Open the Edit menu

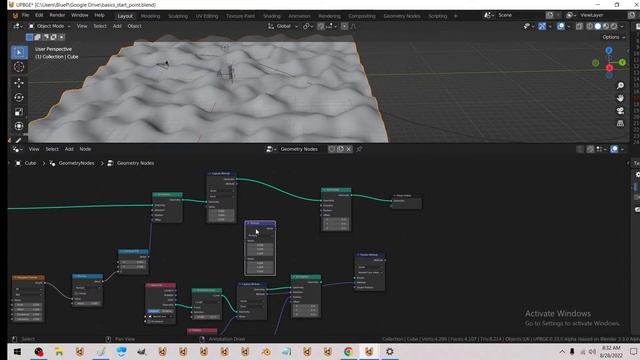click(x=39, y=15)
